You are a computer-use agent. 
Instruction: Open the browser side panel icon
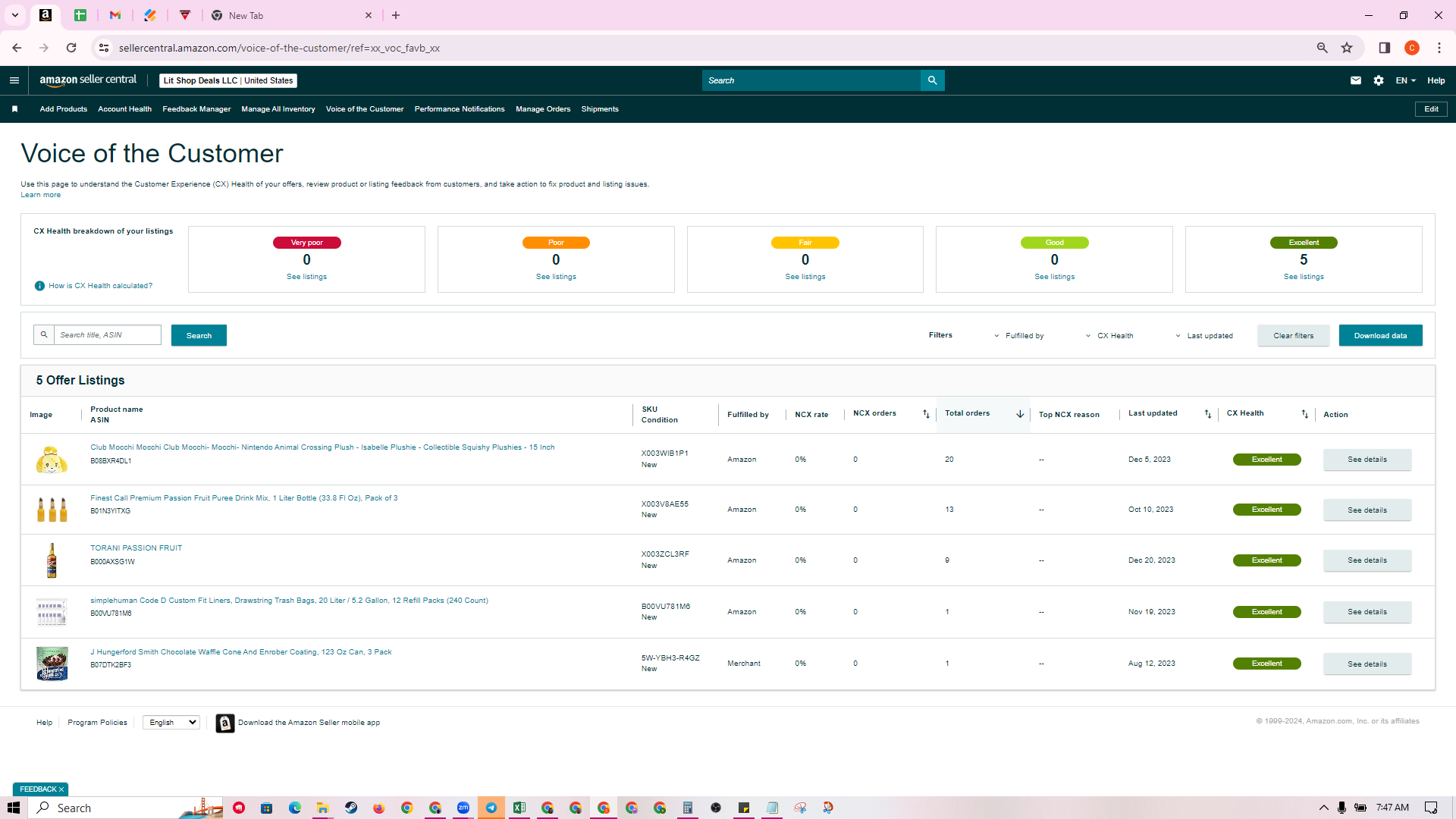tap(1384, 48)
